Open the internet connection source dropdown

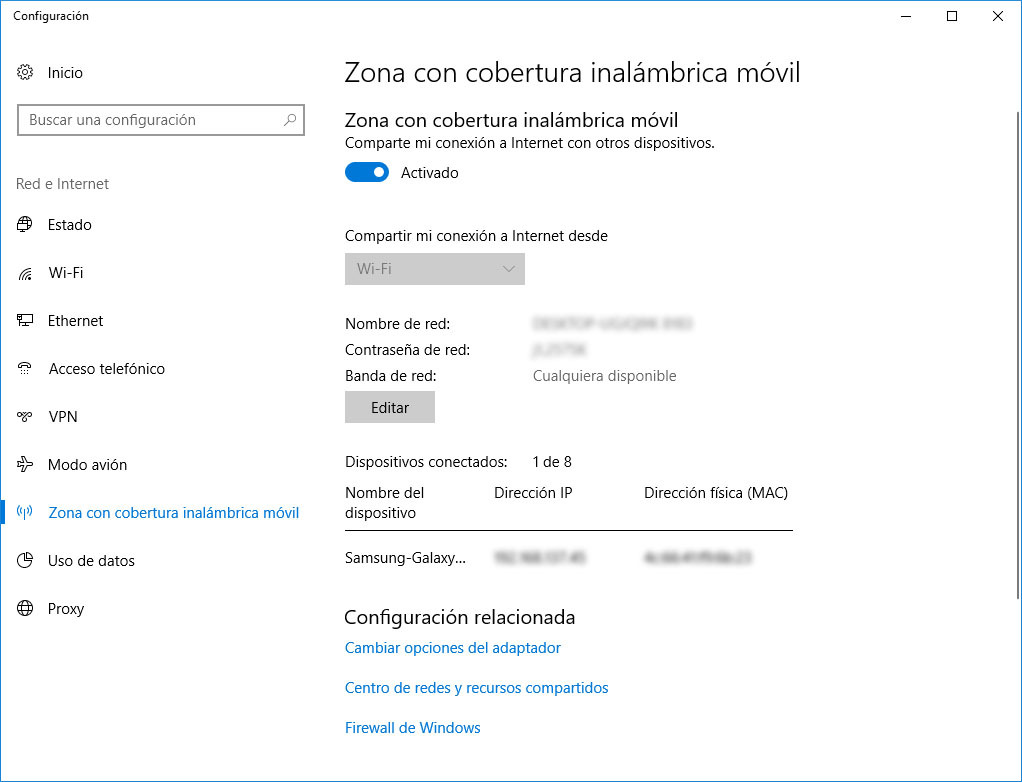click(434, 268)
